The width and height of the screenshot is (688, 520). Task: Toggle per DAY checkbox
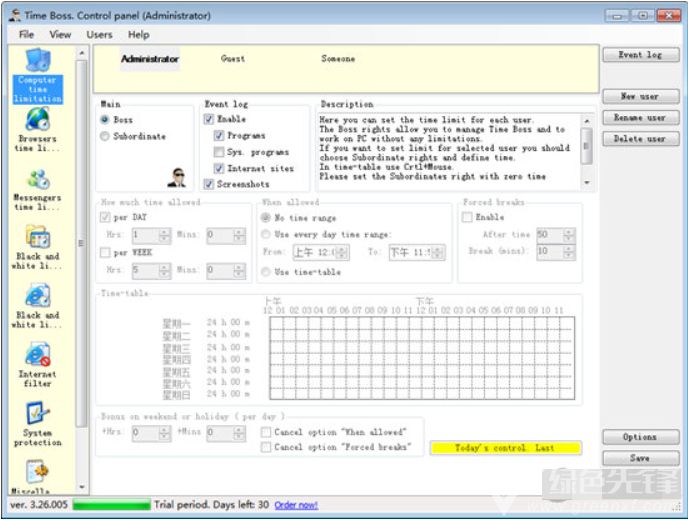(105, 217)
